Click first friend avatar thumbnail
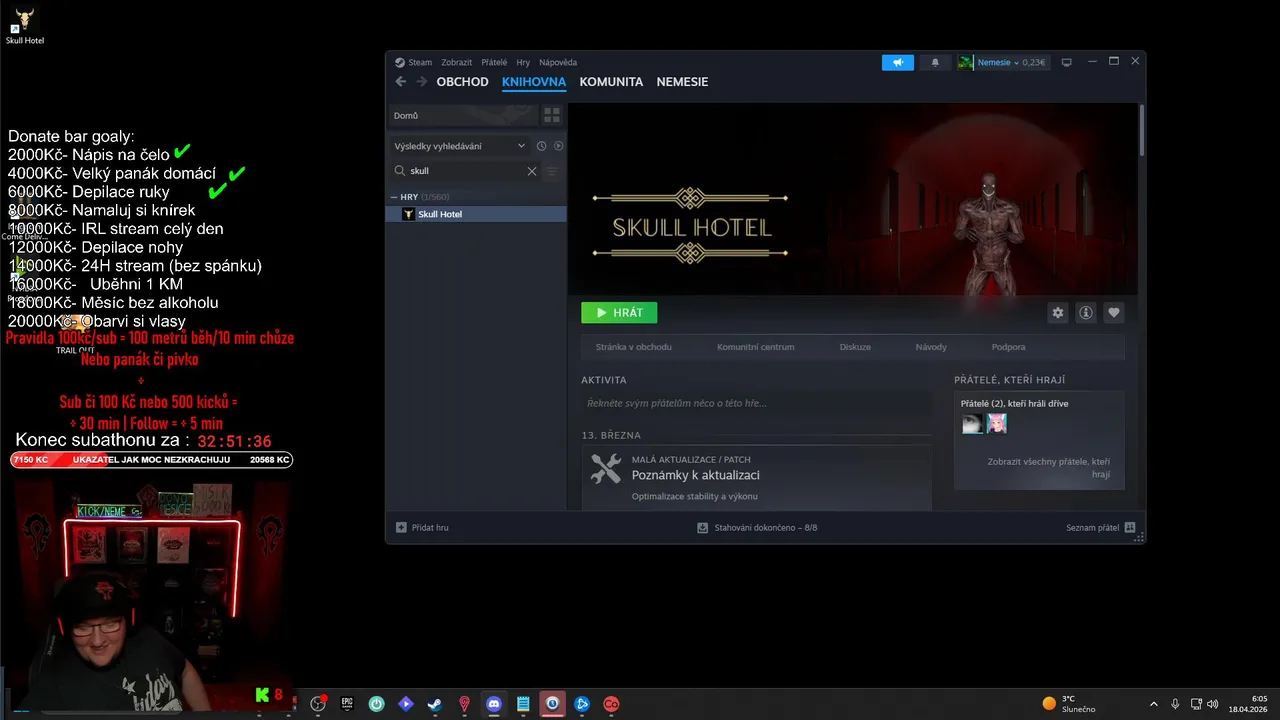1280x720 pixels. coord(972,424)
